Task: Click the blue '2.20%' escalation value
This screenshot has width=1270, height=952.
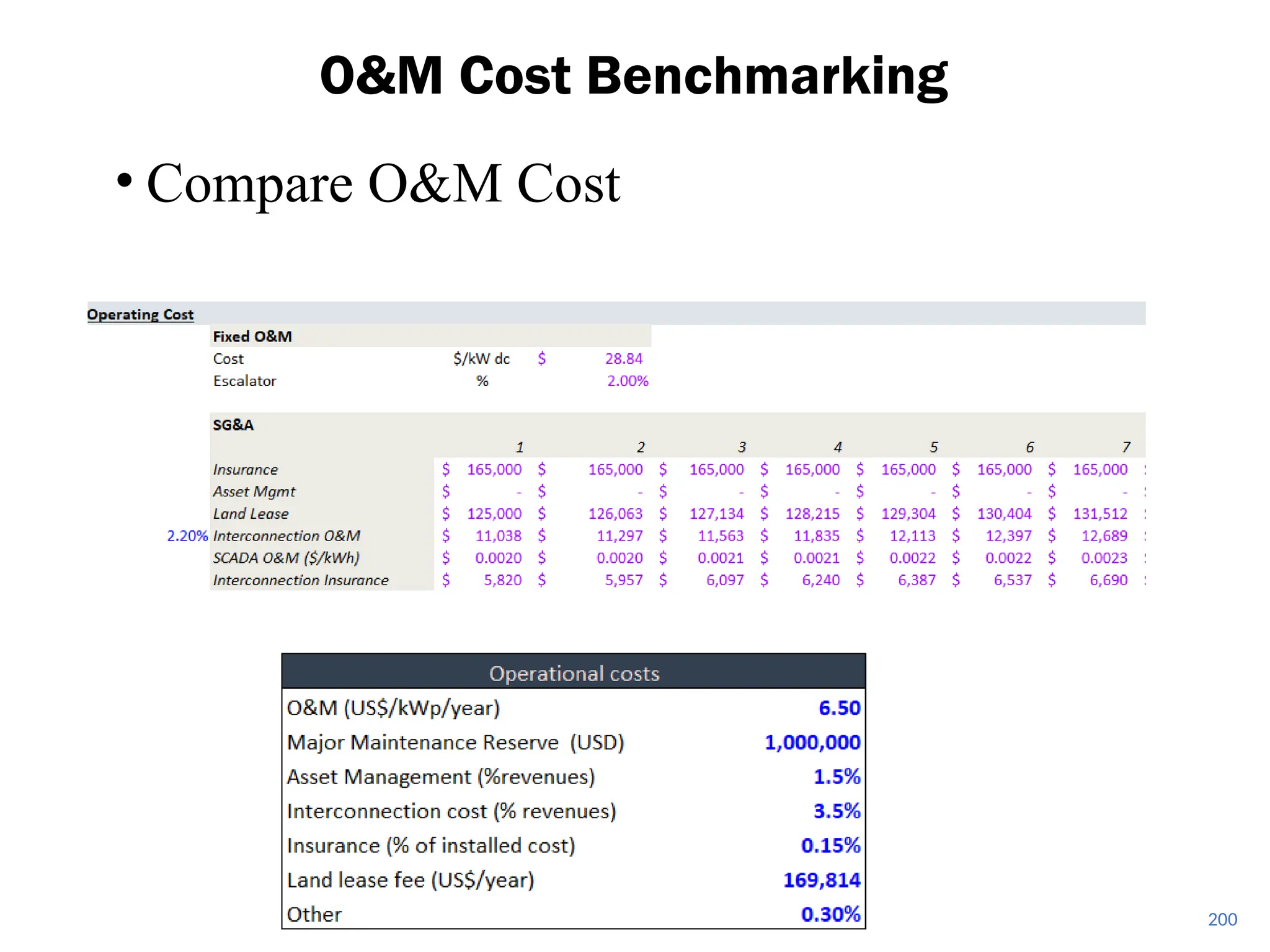Action: pyautogui.click(x=187, y=536)
